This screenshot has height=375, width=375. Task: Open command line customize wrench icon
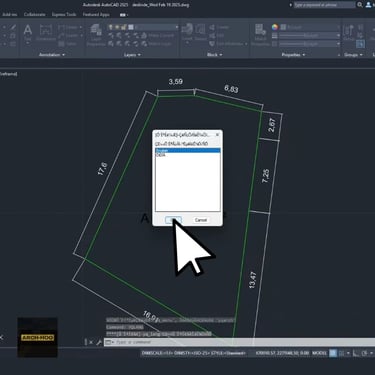coord(99,342)
